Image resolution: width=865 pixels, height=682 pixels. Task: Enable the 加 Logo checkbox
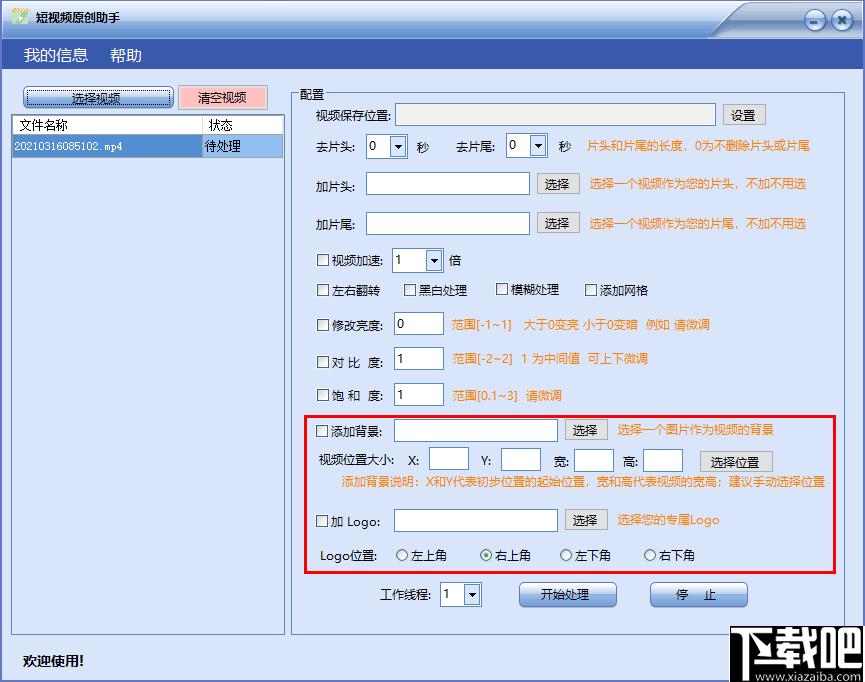click(x=322, y=521)
